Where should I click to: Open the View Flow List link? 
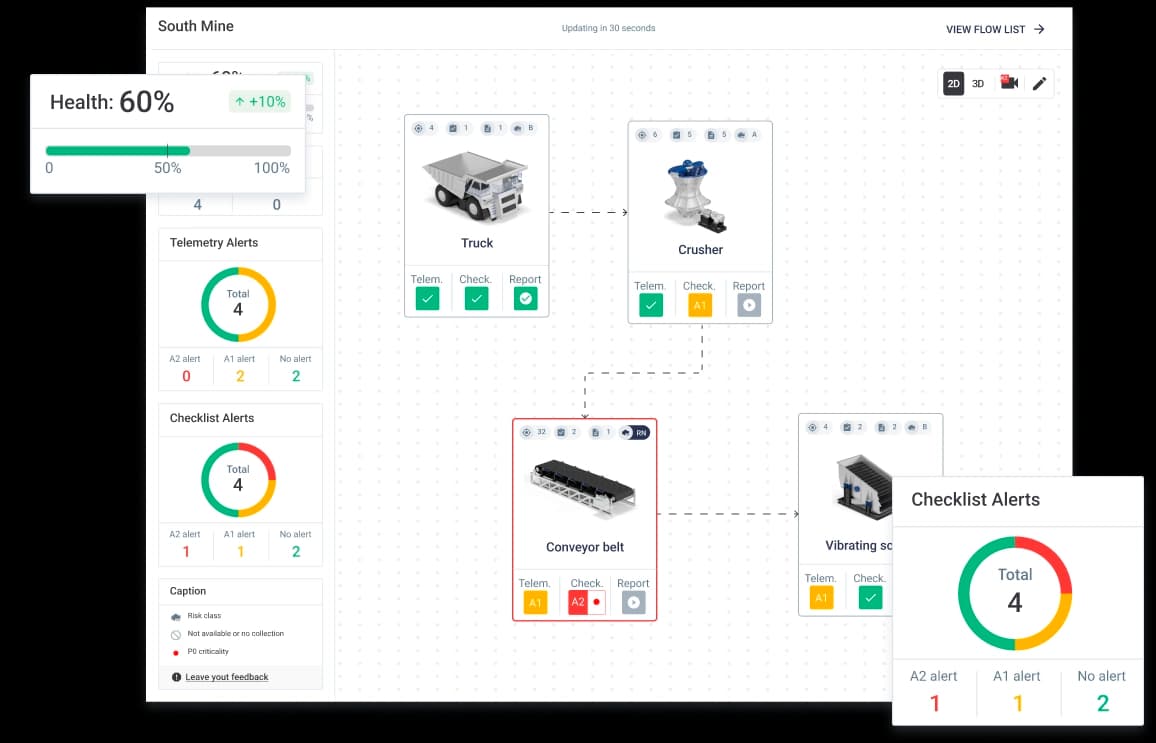995,30
